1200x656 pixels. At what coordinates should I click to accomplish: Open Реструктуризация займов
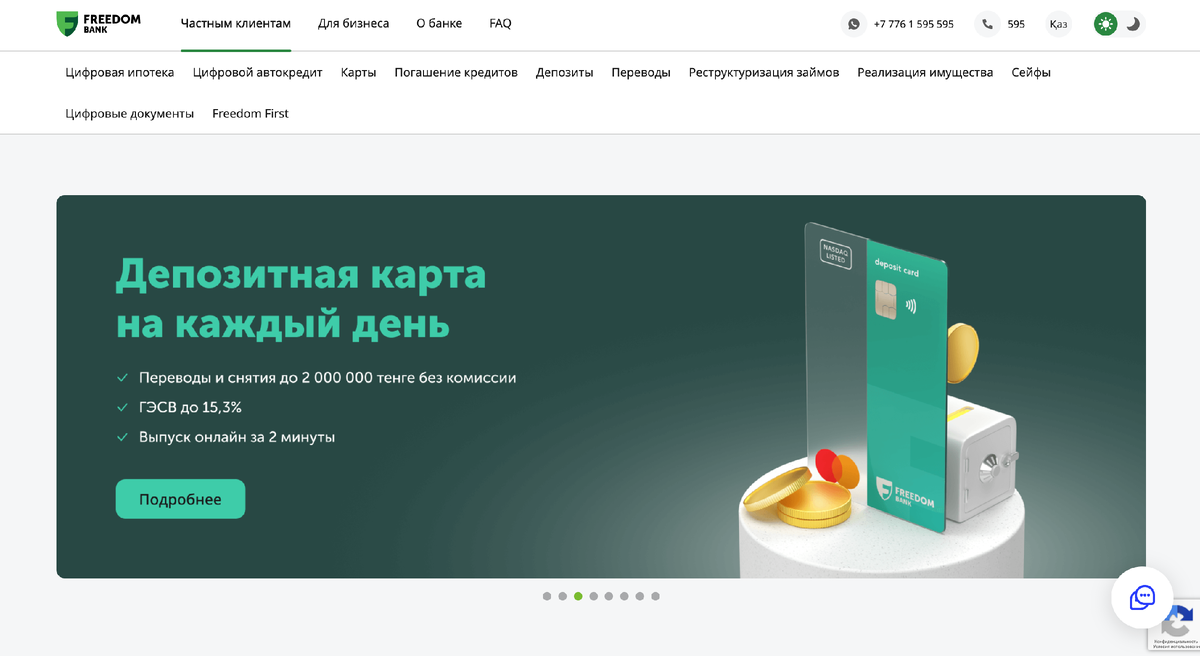[764, 72]
